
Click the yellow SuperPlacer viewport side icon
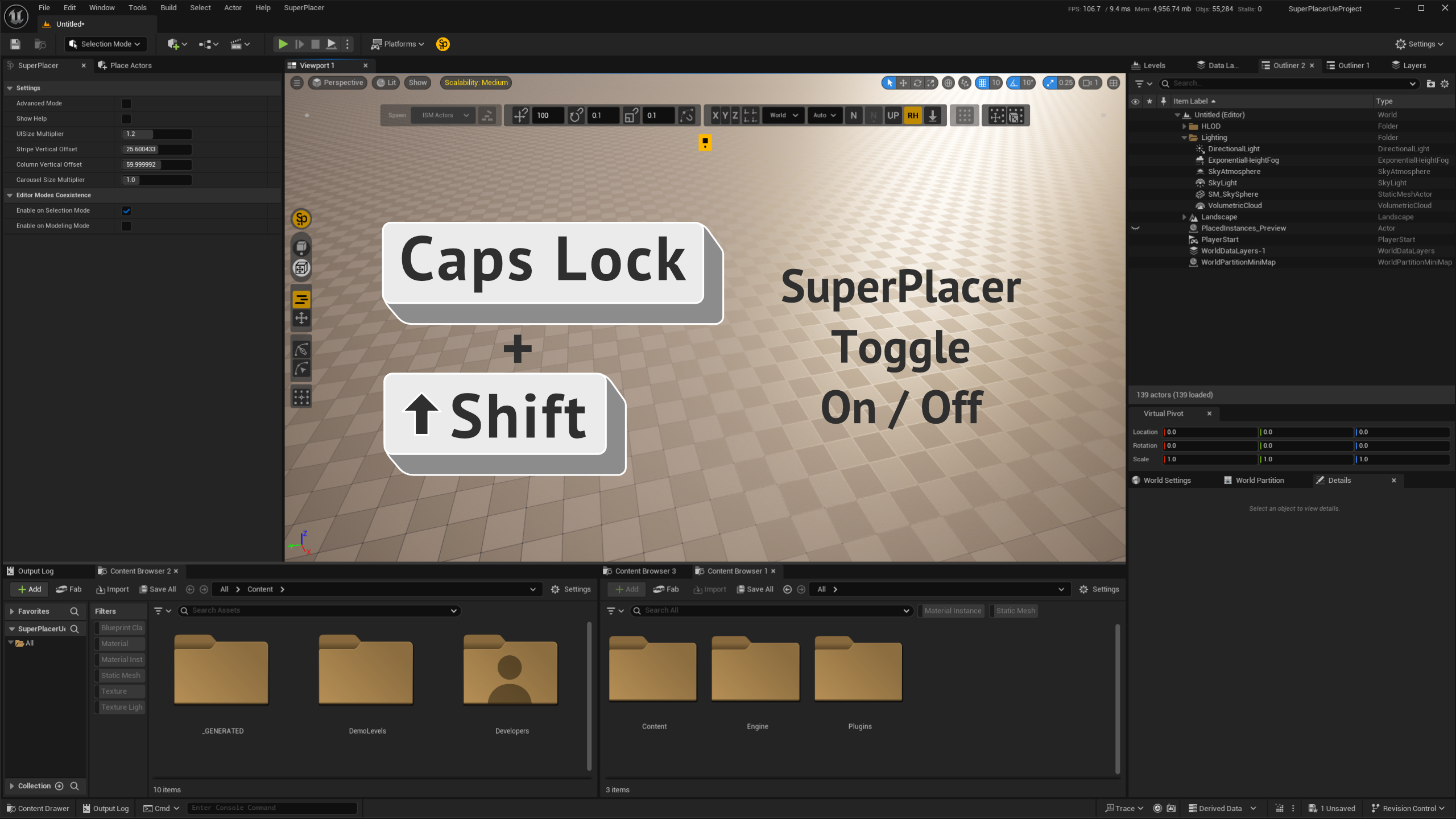click(x=301, y=219)
